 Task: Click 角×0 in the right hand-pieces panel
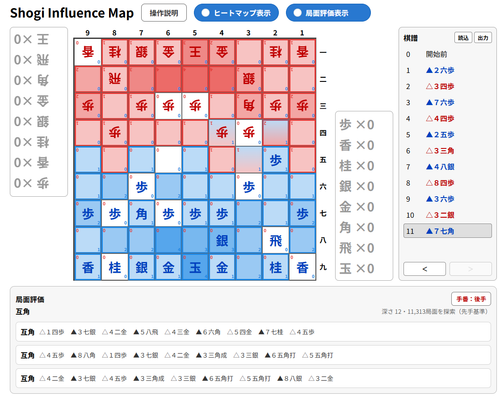pos(357,227)
